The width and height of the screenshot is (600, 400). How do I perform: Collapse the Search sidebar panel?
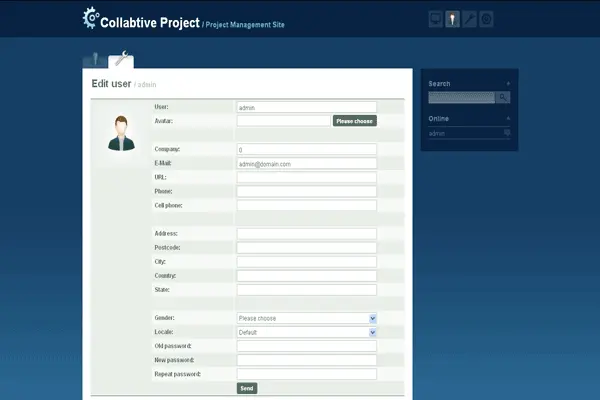point(508,84)
